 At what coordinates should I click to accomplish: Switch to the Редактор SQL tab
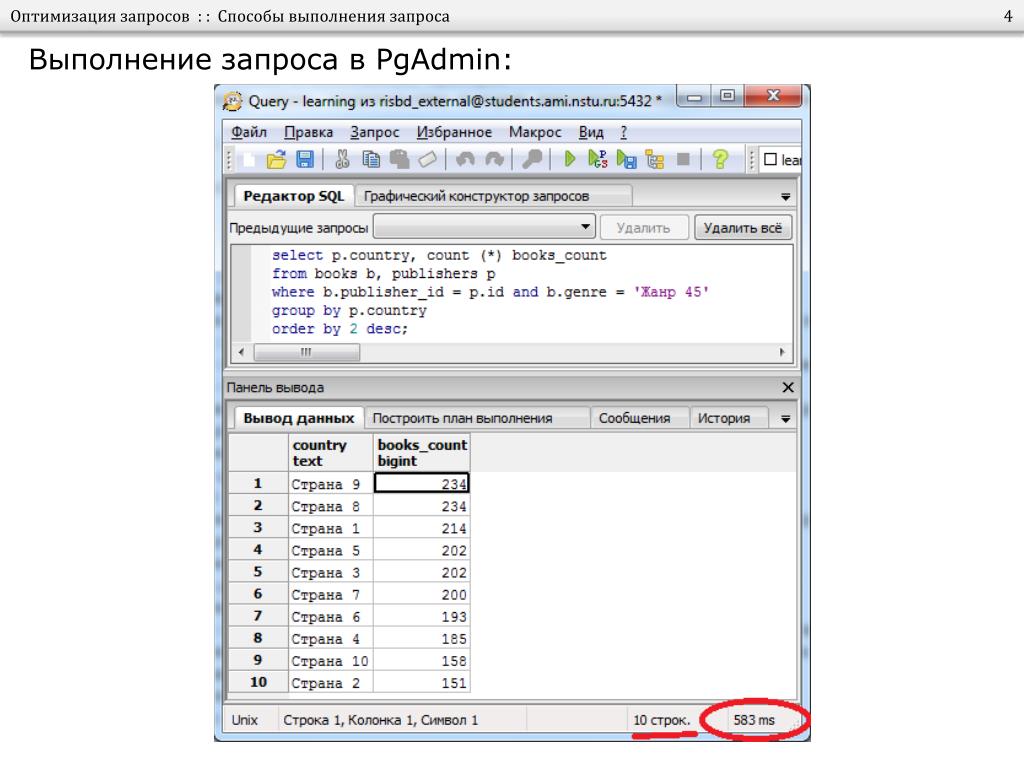click(x=293, y=196)
